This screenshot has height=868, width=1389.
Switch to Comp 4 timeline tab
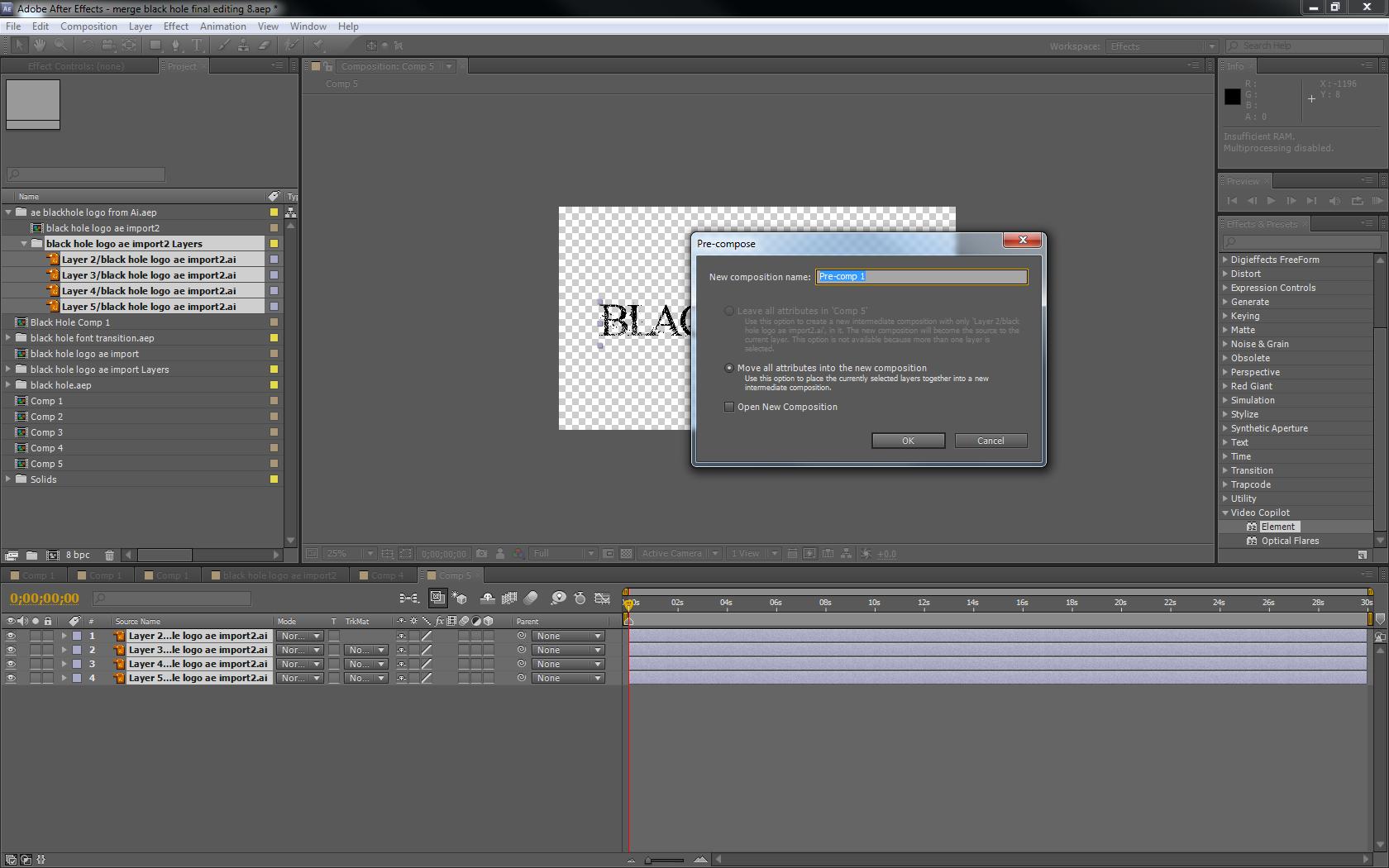tap(382, 575)
